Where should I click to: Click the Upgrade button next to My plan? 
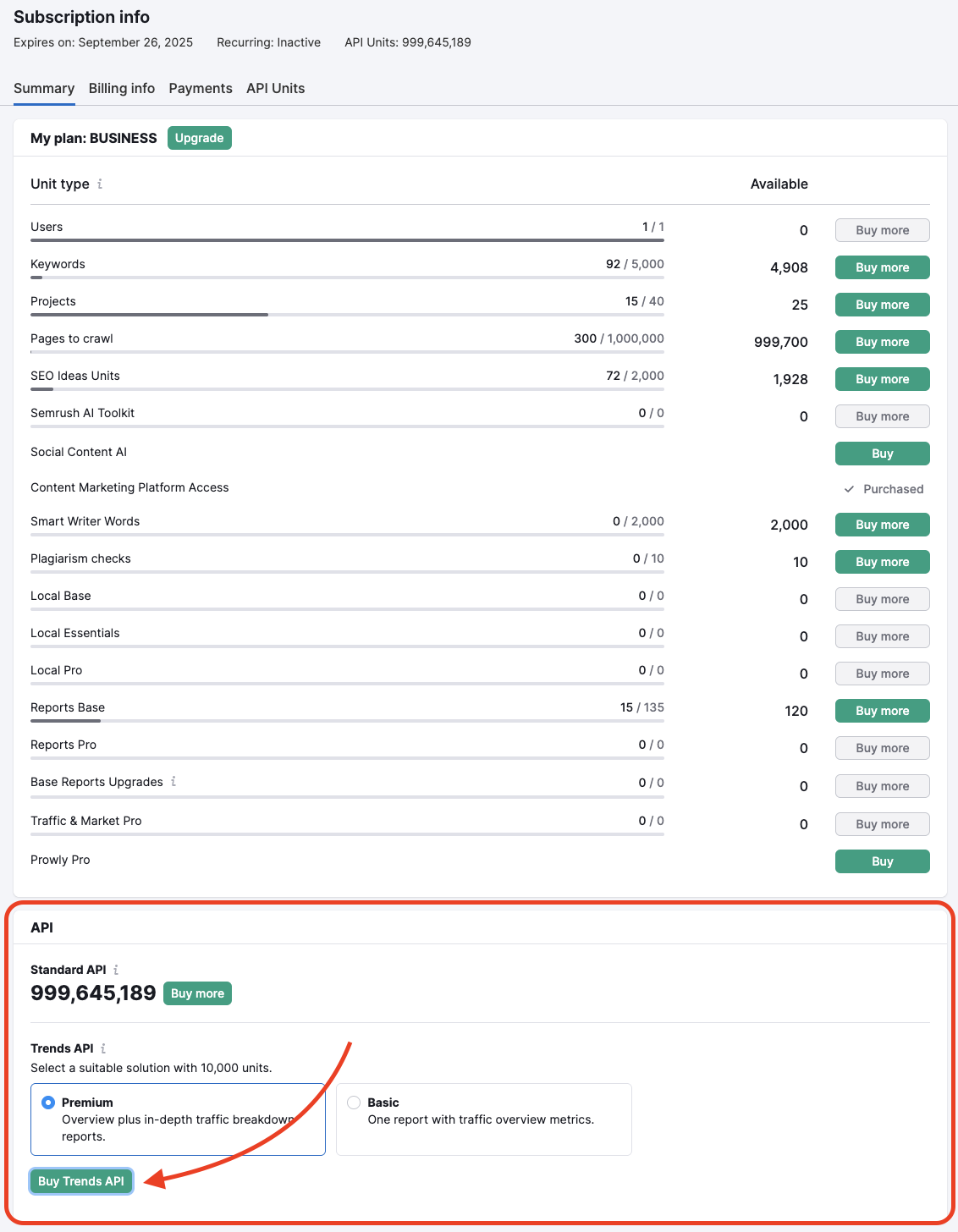tap(199, 137)
